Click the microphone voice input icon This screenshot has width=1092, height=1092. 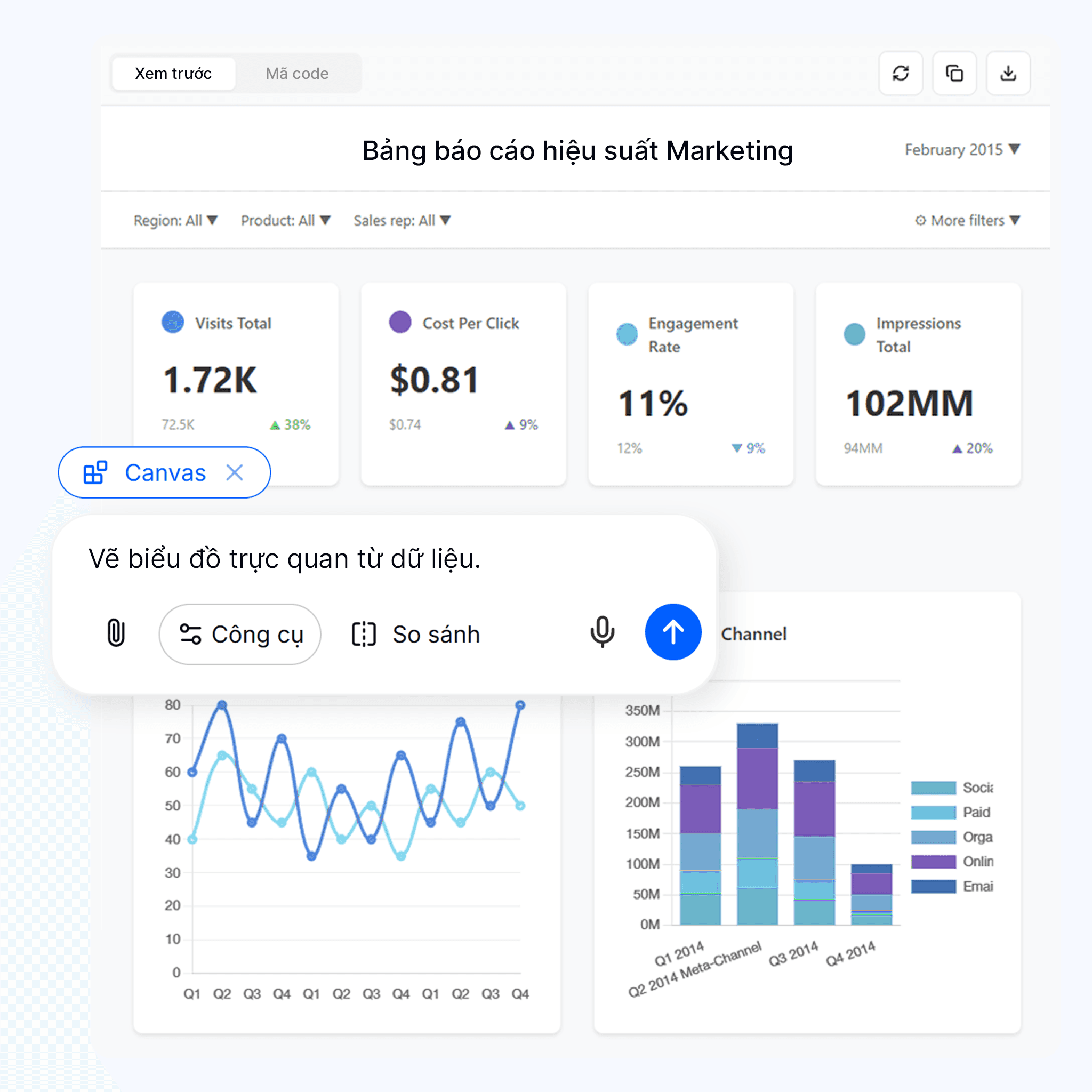tap(602, 632)
